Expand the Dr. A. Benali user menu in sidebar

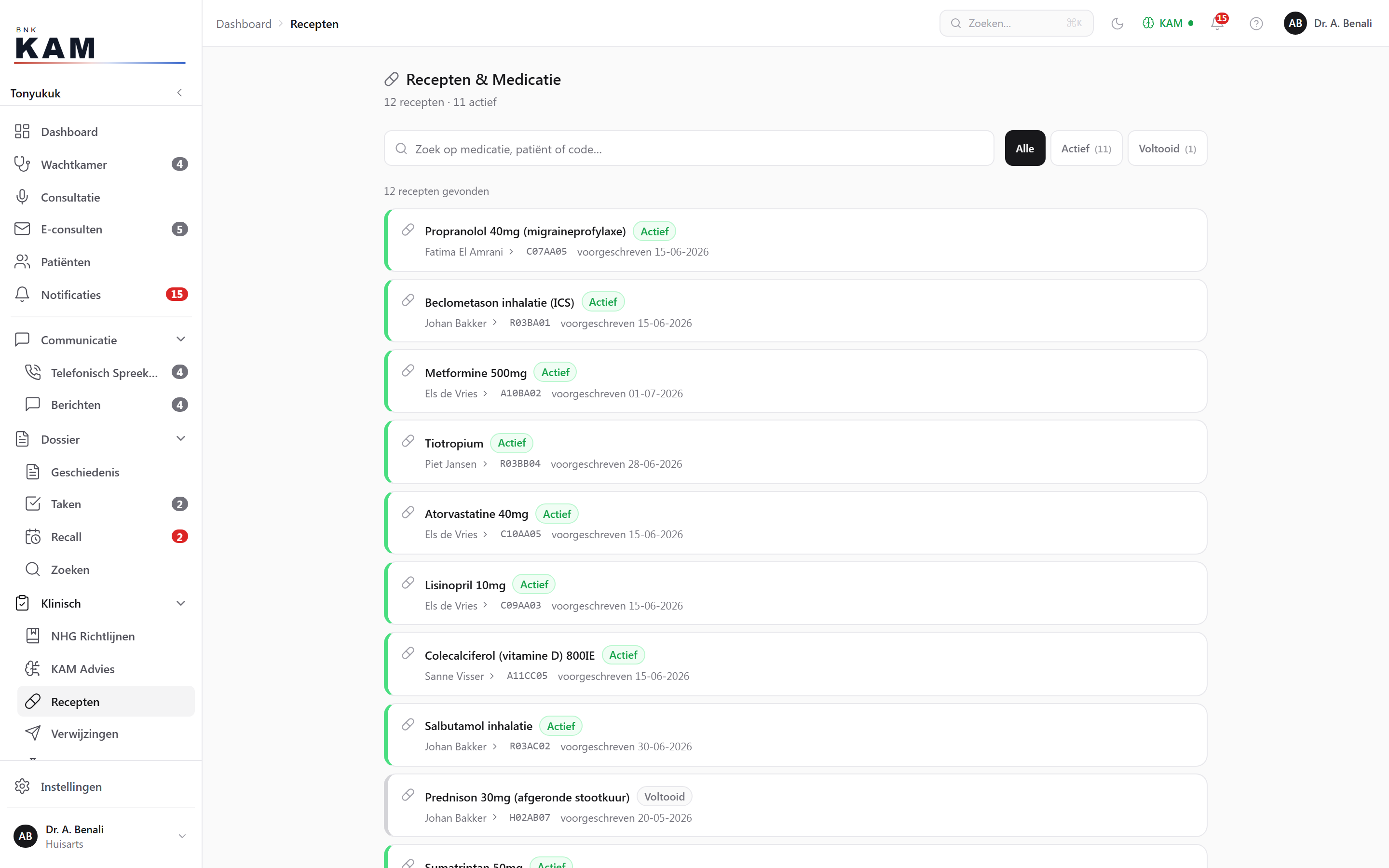click(x=101, y=837)
